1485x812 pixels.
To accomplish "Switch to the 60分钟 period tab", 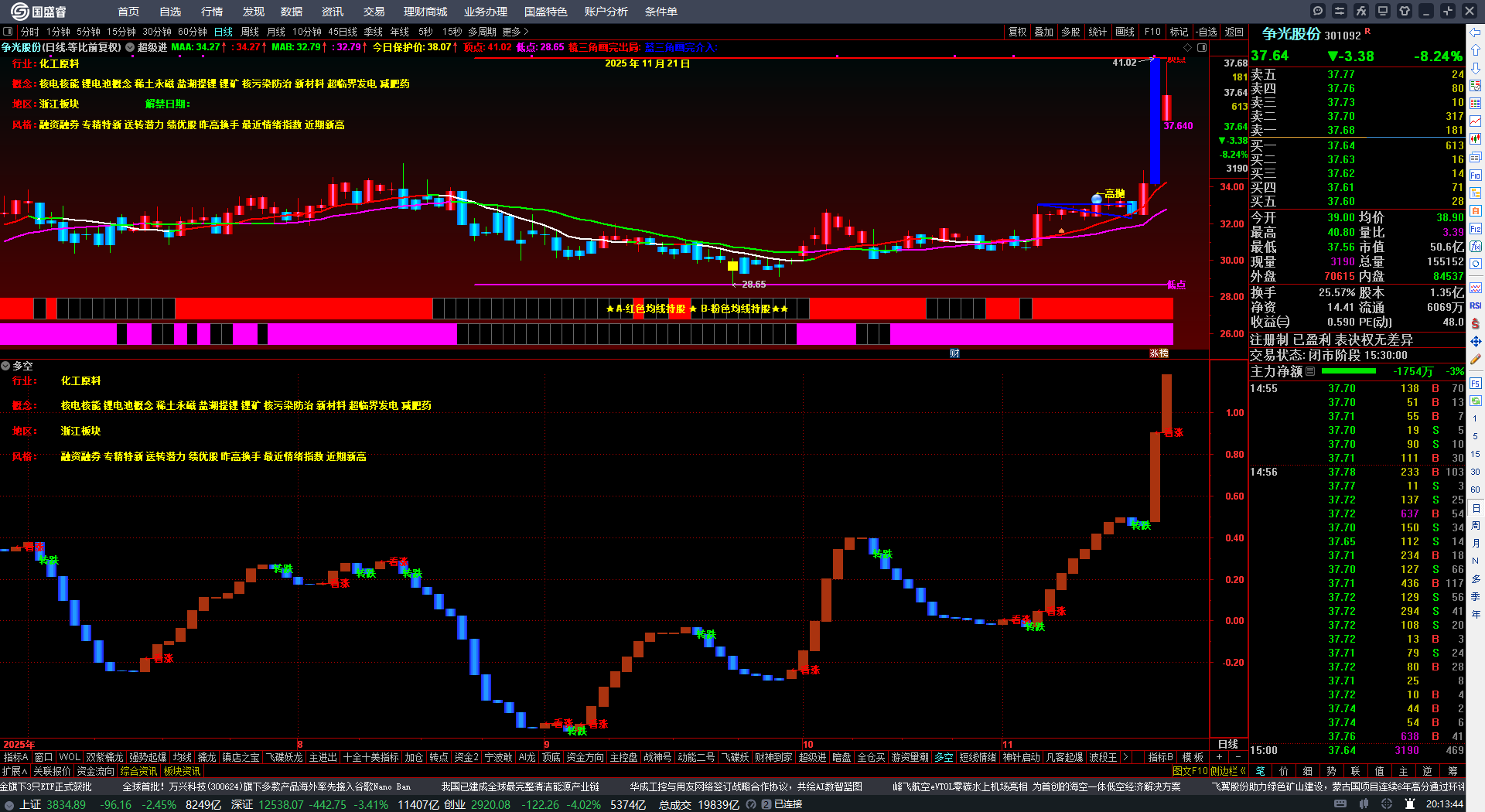I will pyautogui.click(x=193, y=32).
